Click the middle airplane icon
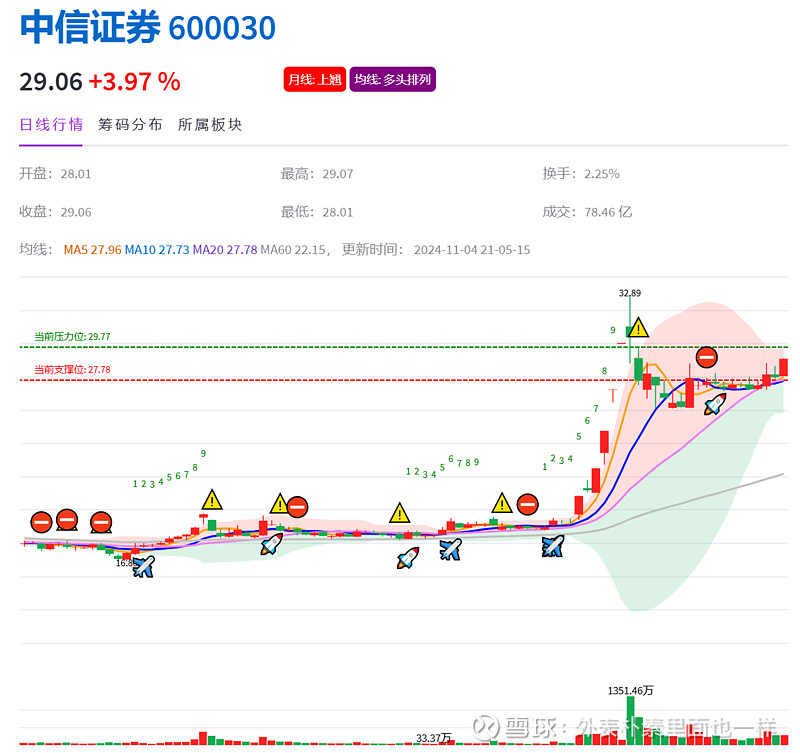The width and height of the screenshot is (800, 753). 451,549
